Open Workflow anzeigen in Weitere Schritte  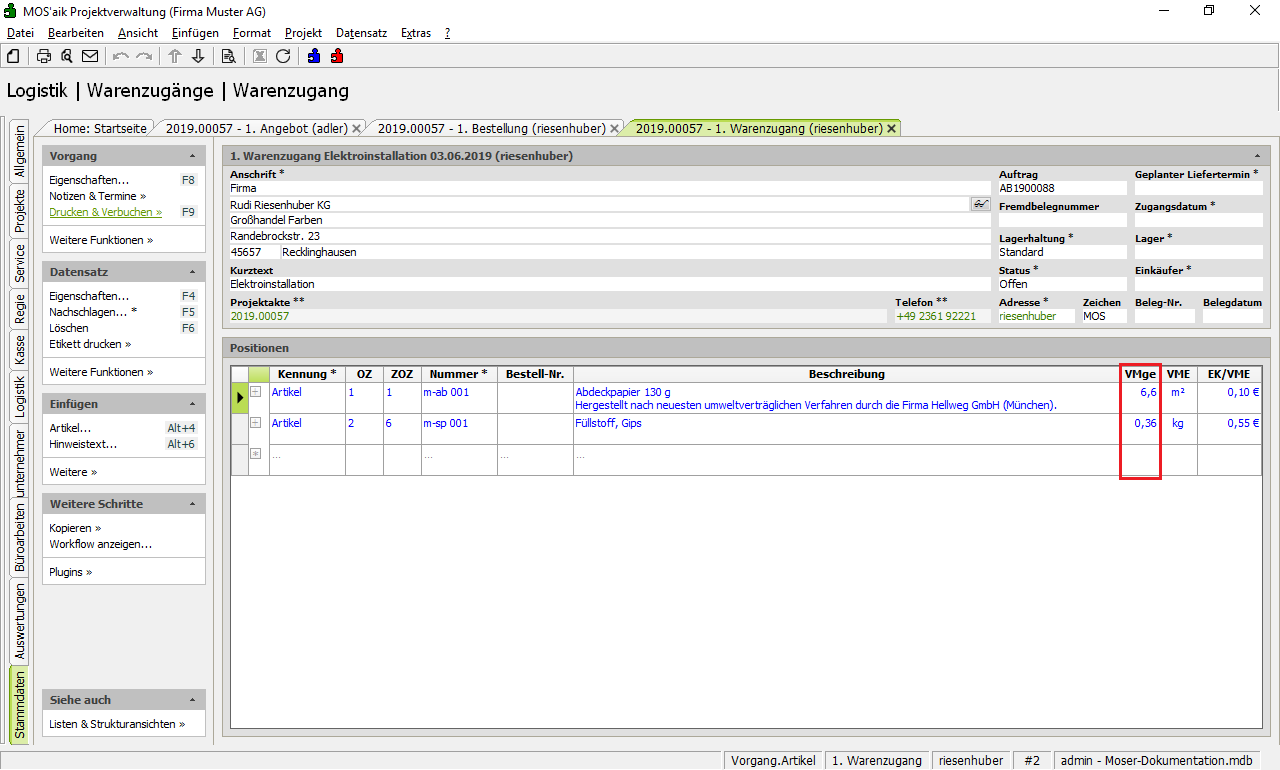(100, 544)
